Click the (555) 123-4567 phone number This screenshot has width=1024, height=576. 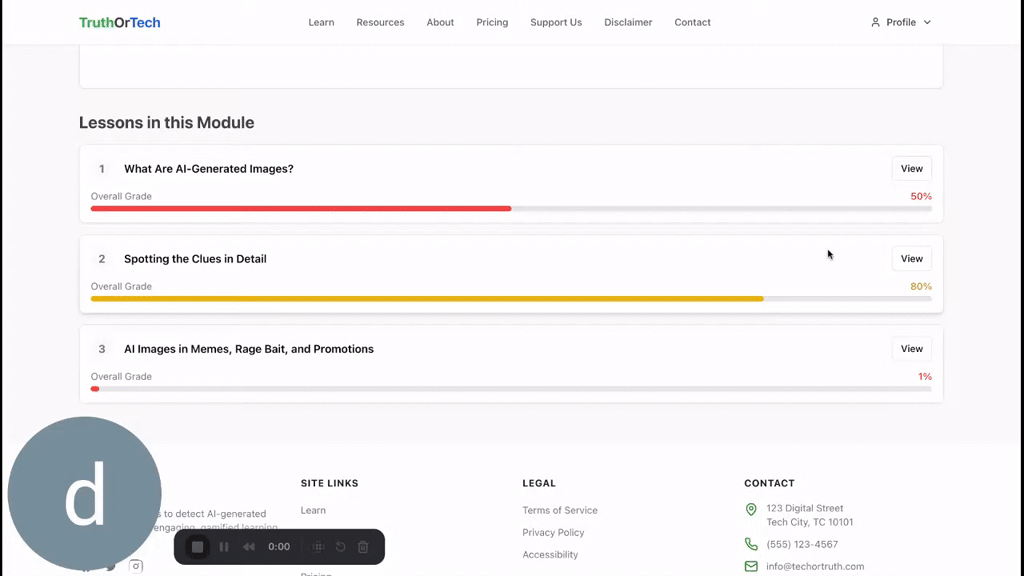802,544
